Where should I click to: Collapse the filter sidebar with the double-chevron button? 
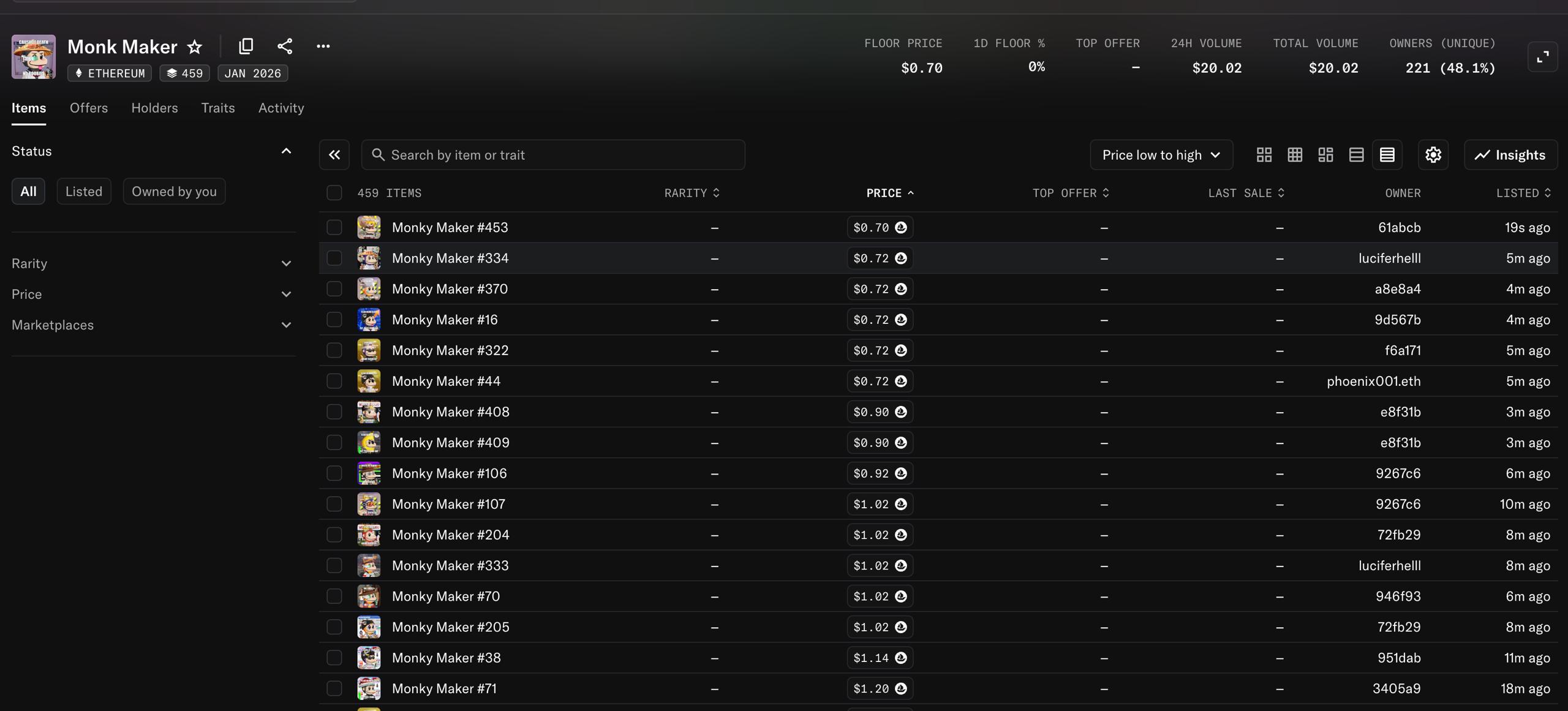click(334, 155)
